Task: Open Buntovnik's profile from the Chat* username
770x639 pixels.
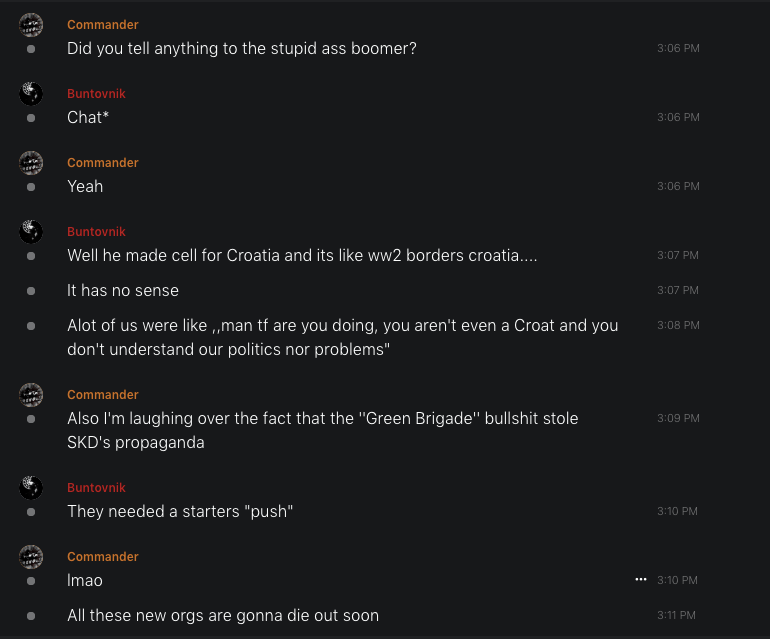Action: pyautogui.click(x=96, y=94)
